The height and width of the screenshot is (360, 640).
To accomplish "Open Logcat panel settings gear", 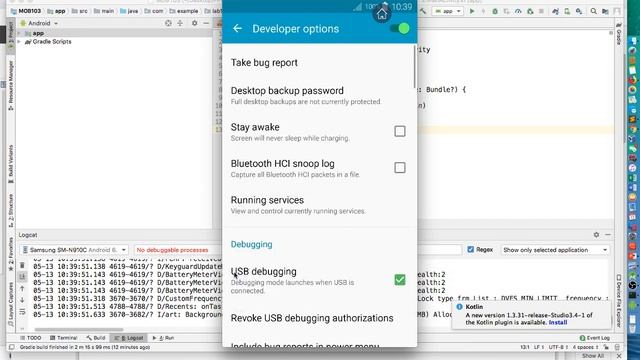I will [596, 235].
